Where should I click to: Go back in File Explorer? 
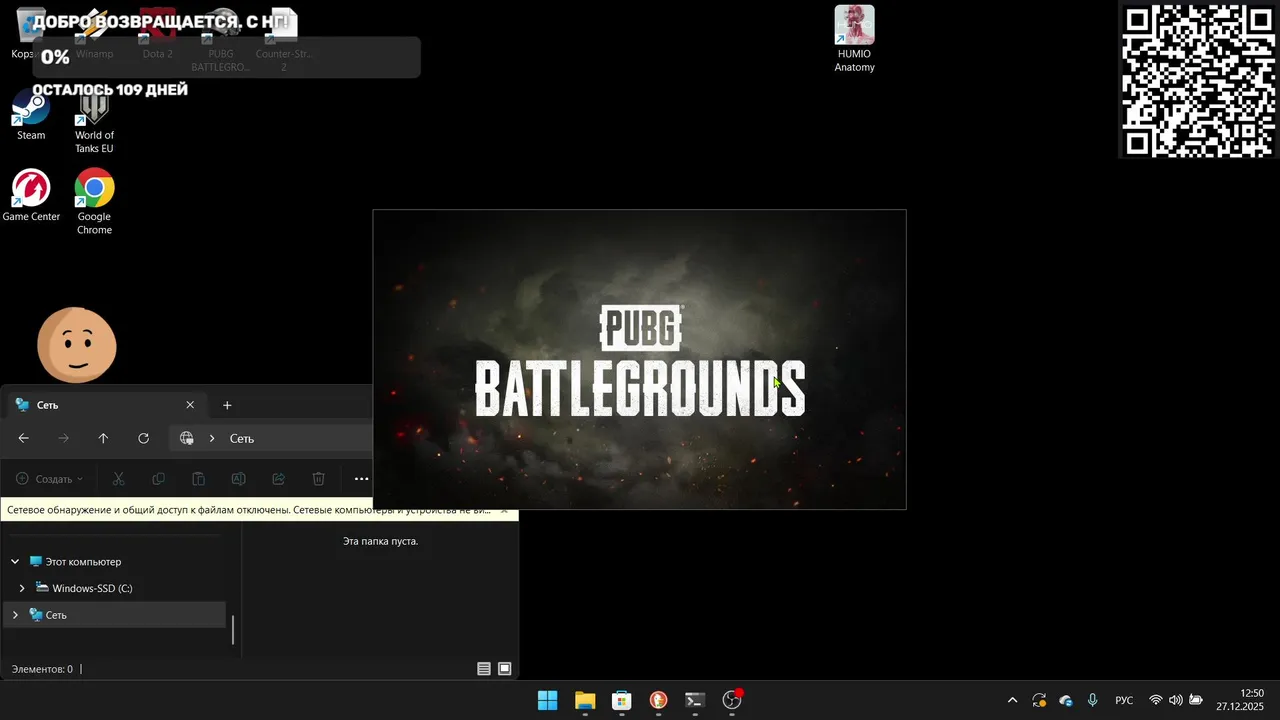tap(24, 438)
